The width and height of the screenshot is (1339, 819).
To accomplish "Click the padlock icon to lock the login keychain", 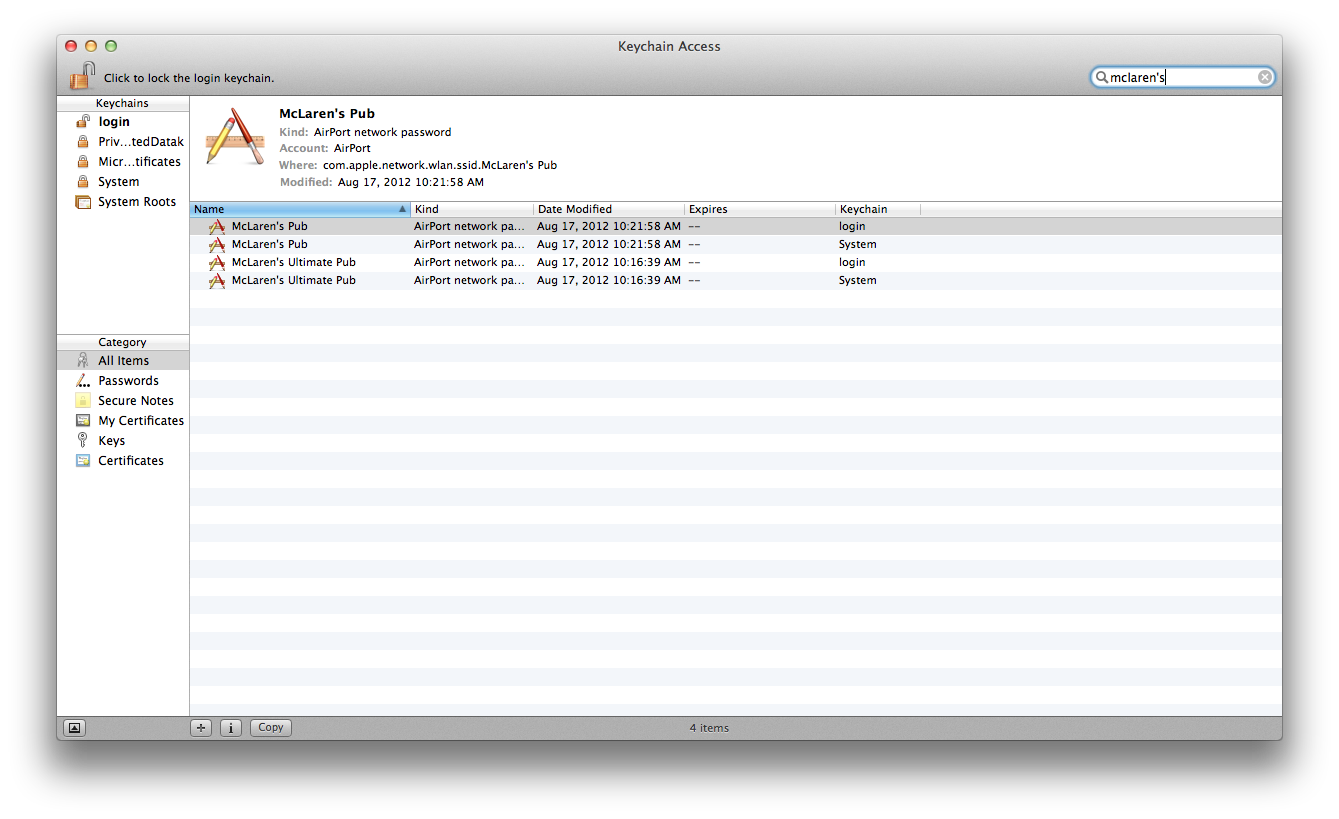I will 82,76.
